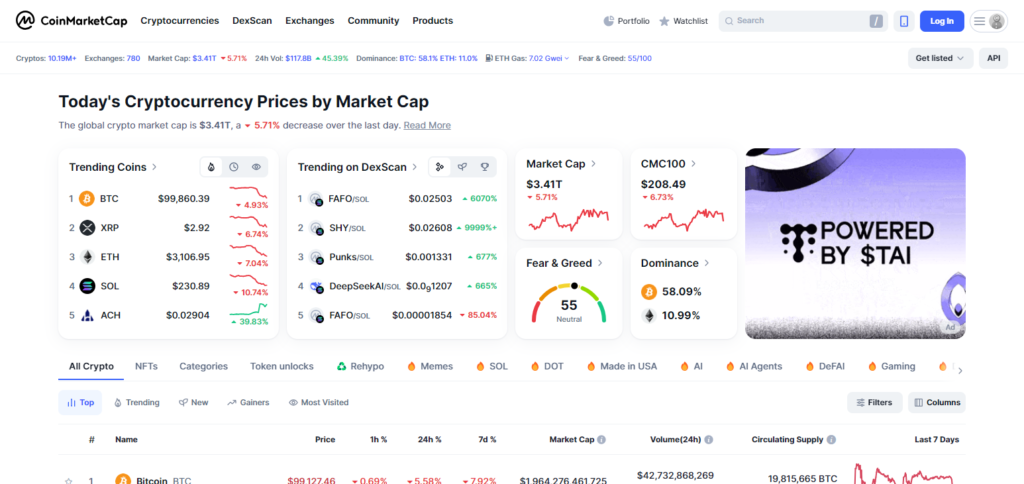This screenshot has height=484, width=1024.
Task: Open the Get listed dropdown
Action: point(940,58)
